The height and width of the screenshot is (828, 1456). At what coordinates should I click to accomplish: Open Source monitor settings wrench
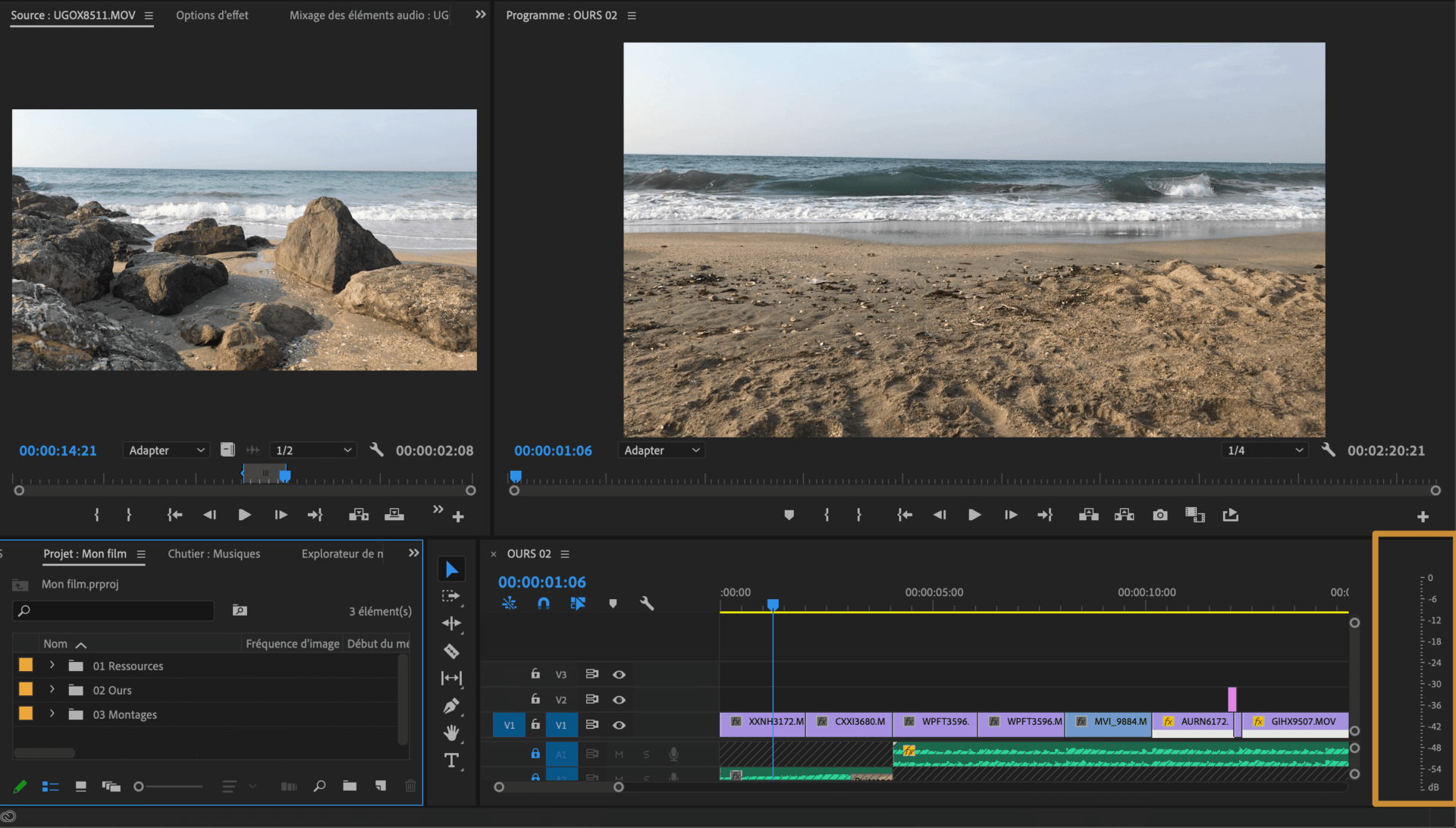(x=376, y=450)
